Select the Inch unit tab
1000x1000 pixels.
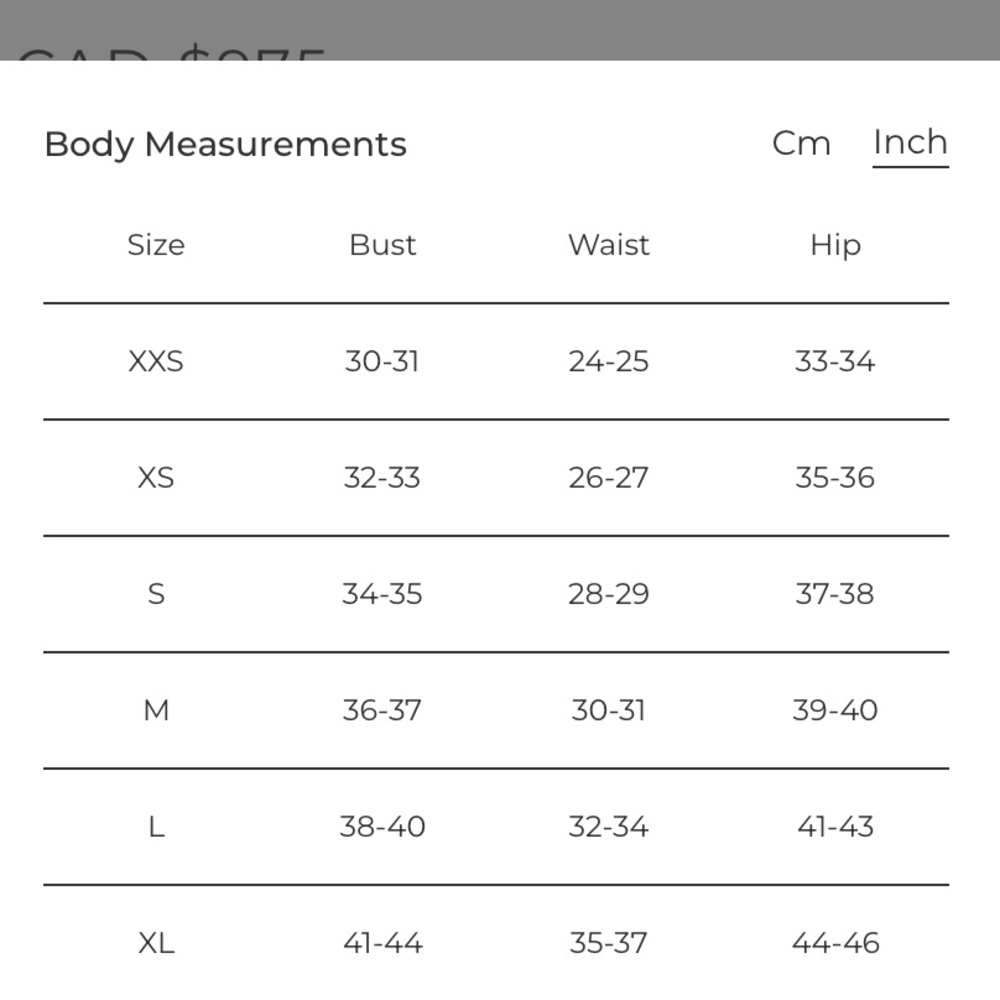click(x=910, y=142)
